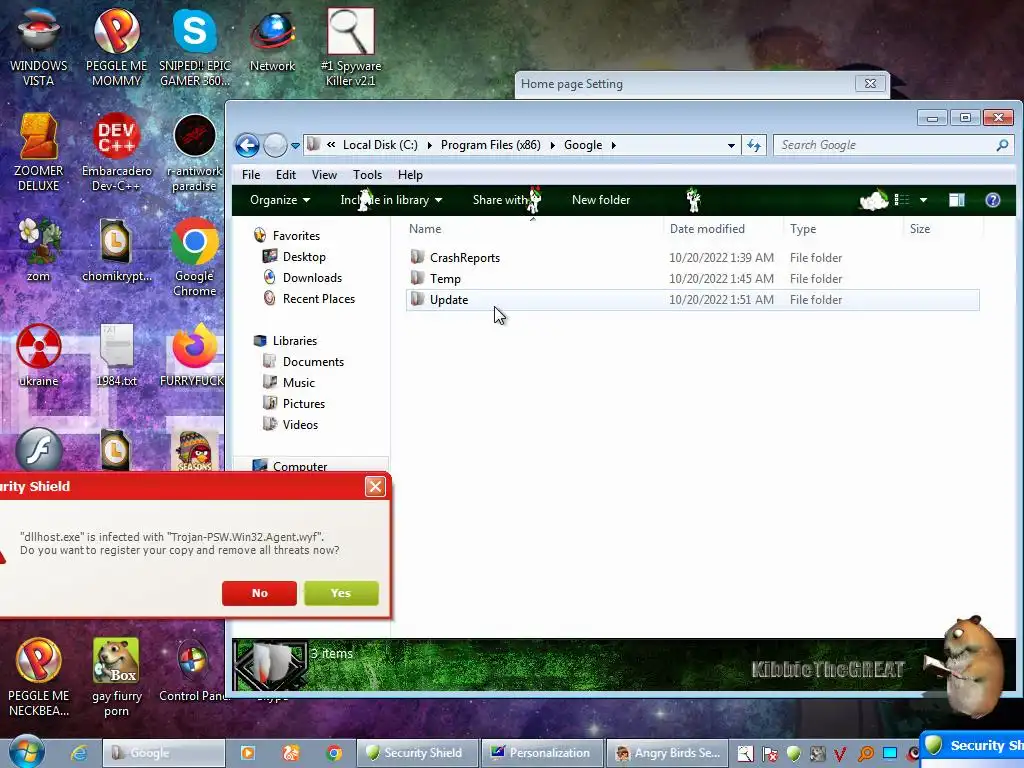The image size is (1024, 768).
Task: Select the ukraine radiation desktop icon
Action: [39, 355]
